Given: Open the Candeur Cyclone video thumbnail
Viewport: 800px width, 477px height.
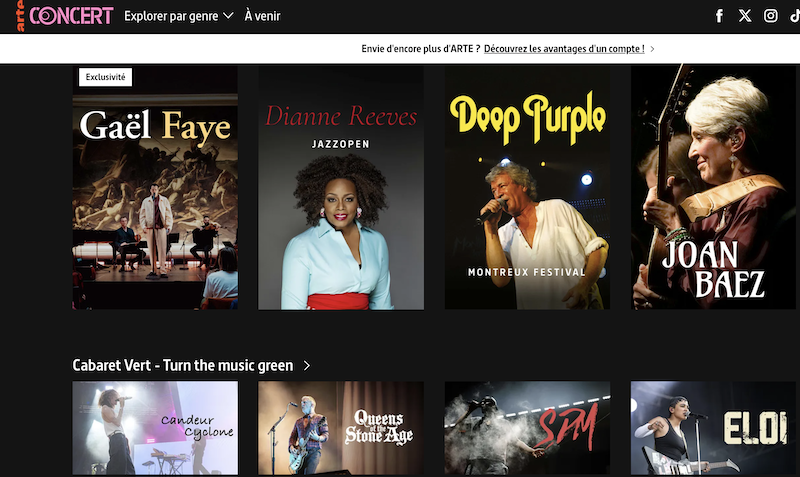Looking at the screenshot, I should point(155,428).
